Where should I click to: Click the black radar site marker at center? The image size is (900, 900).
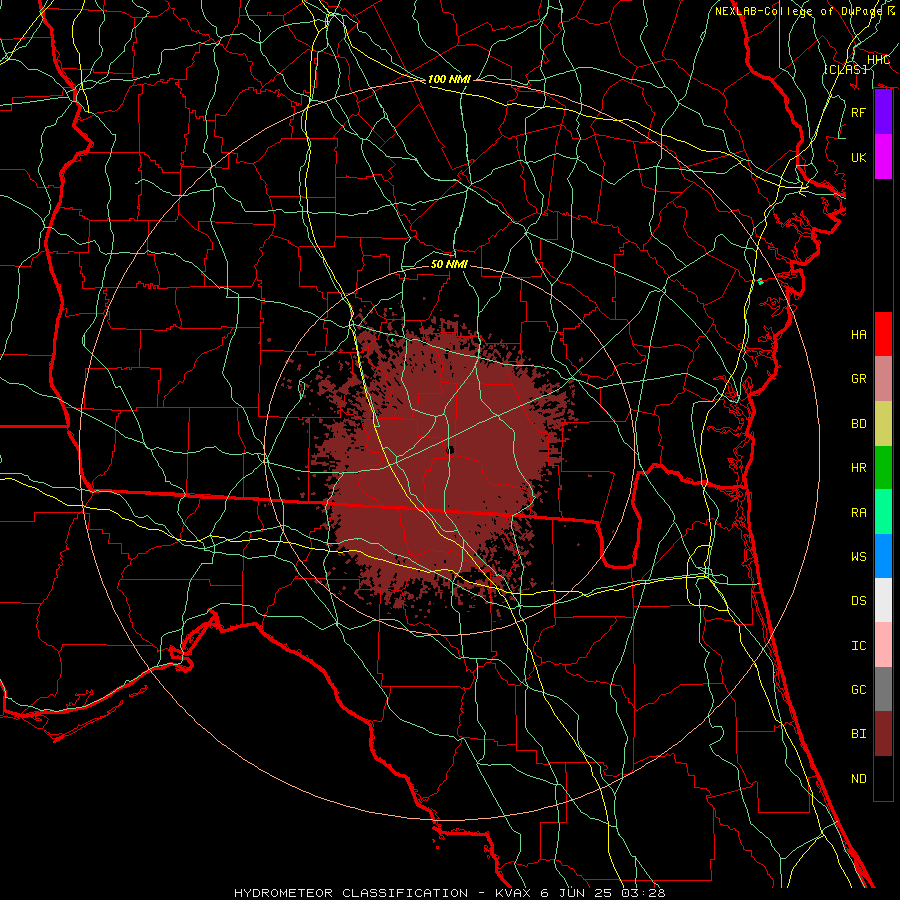(x=451, y=450)
